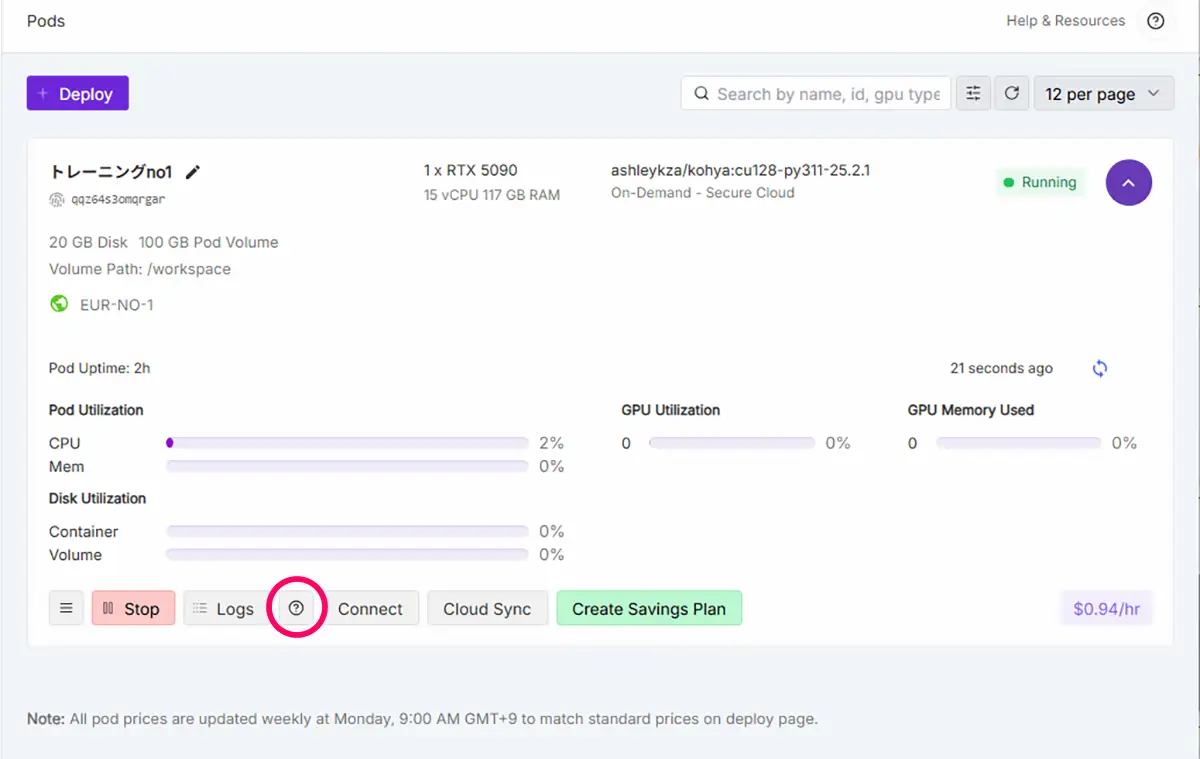Click the 20 GB Disk 100 GB Pod Volume text
Image resolution: width=1200 pixels, height=759 pixels.
tap(163, 242)
